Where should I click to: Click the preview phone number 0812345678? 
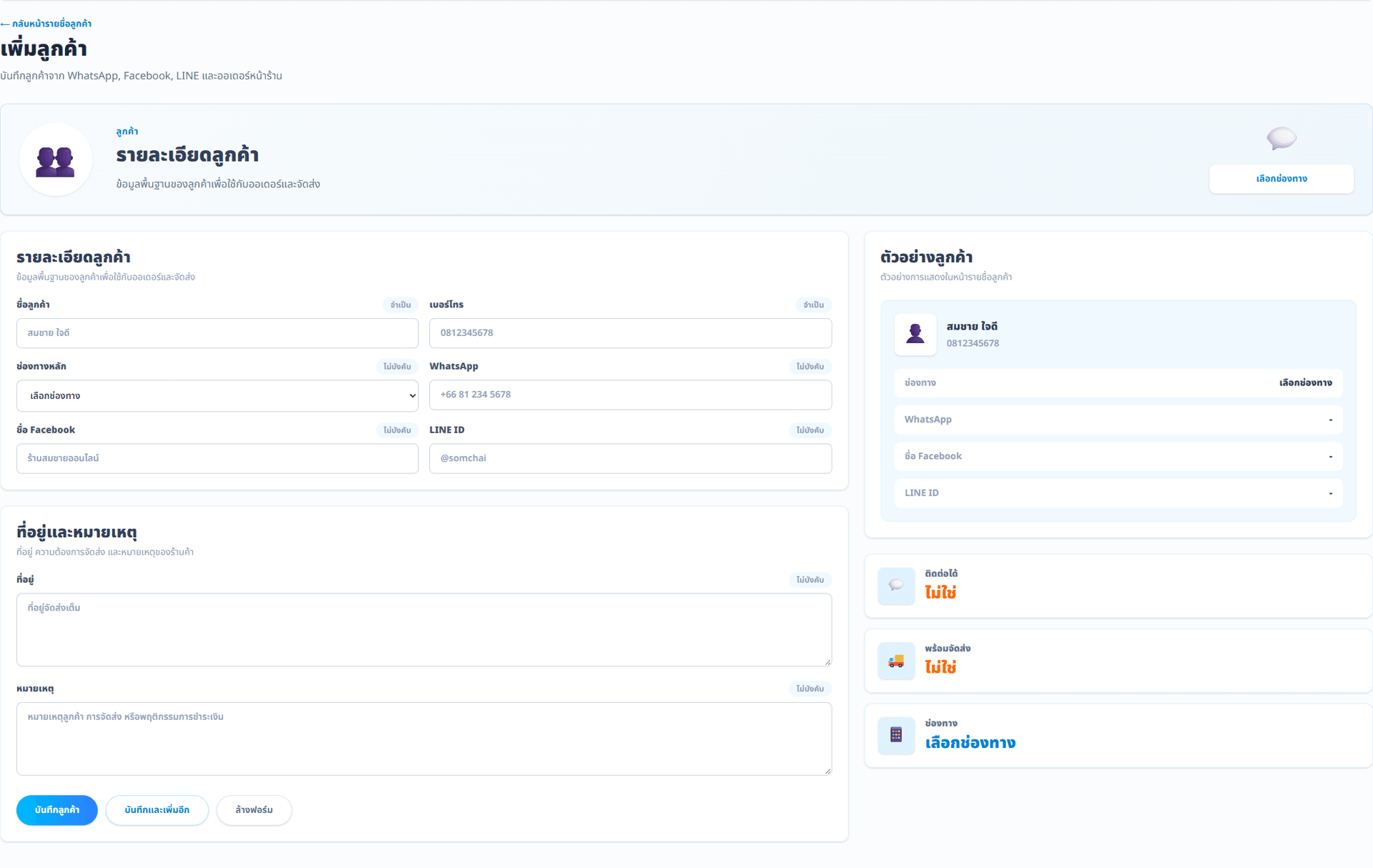973,343
